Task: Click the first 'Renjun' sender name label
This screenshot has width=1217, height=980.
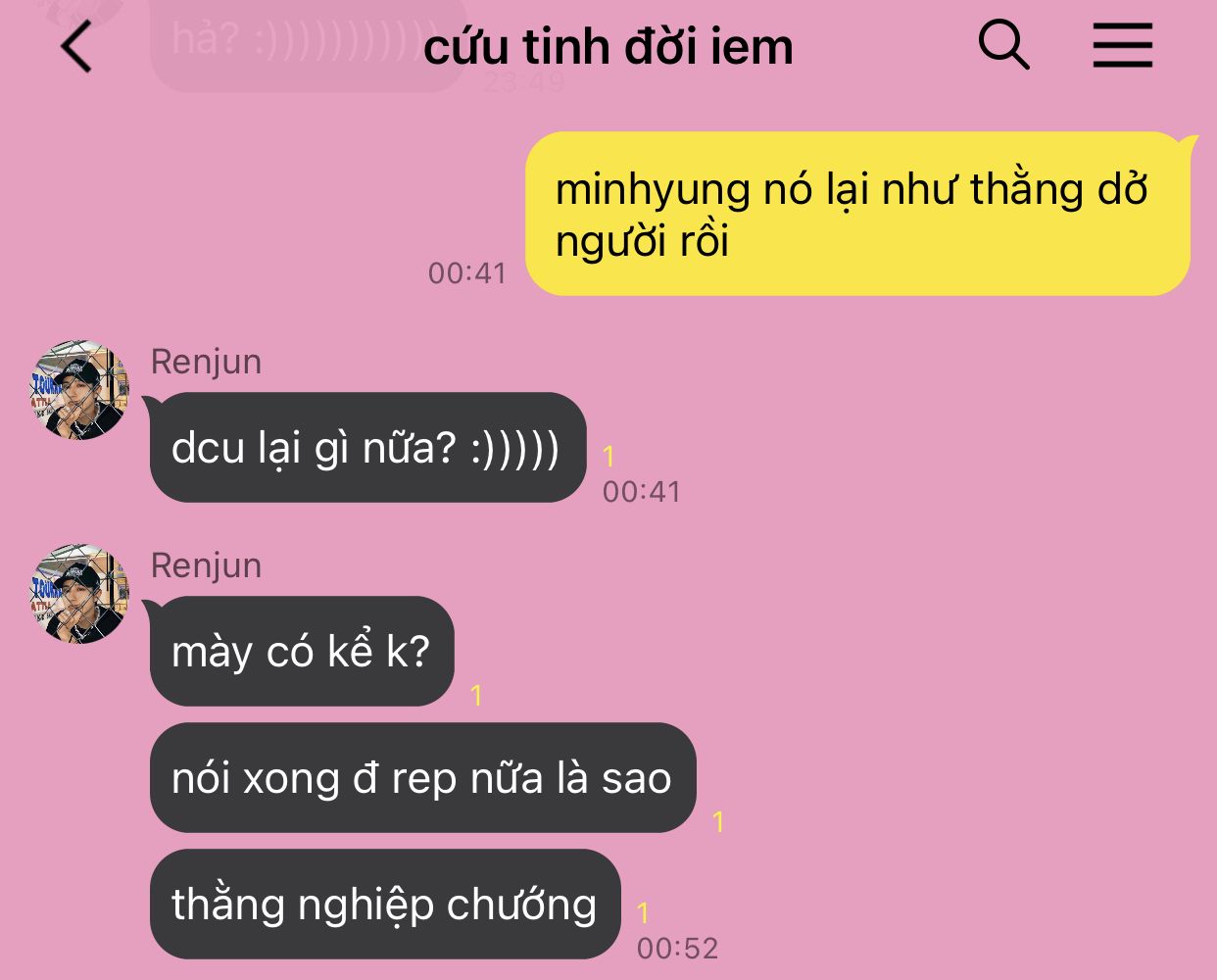Action: click(207, 362)
